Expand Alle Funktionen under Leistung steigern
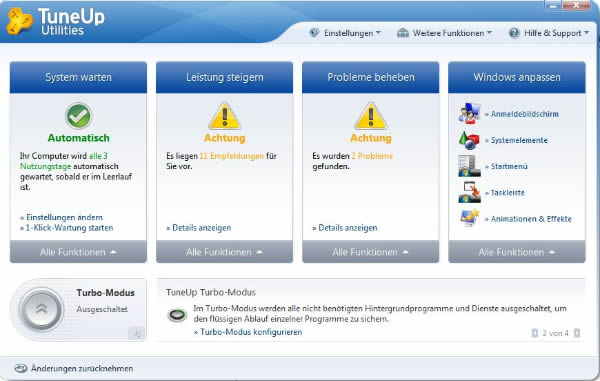This screenshot has height=381, width=600. tap(225, 252)
